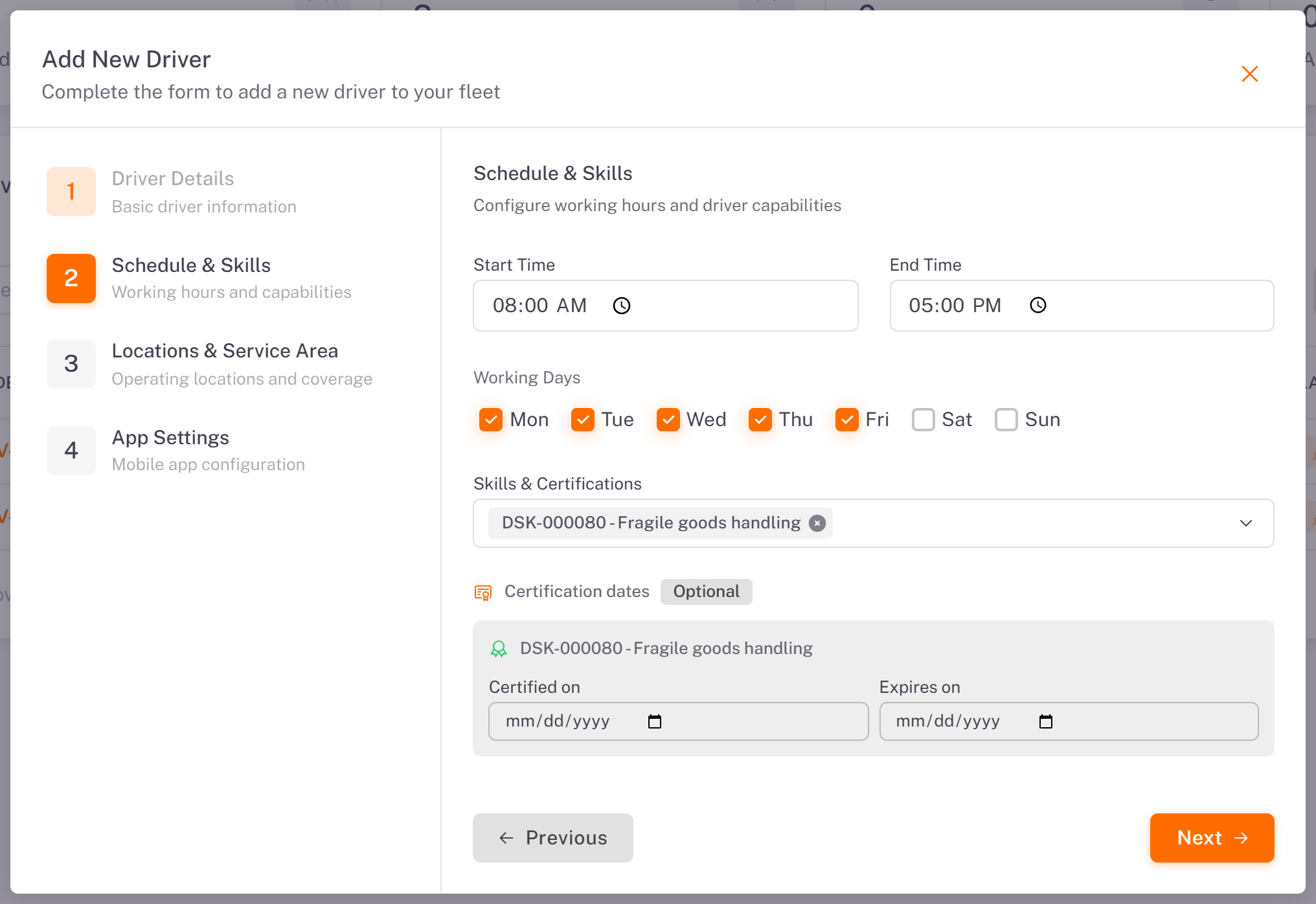Focus the End Time field showing 05:00 PM

(1082, 306)
